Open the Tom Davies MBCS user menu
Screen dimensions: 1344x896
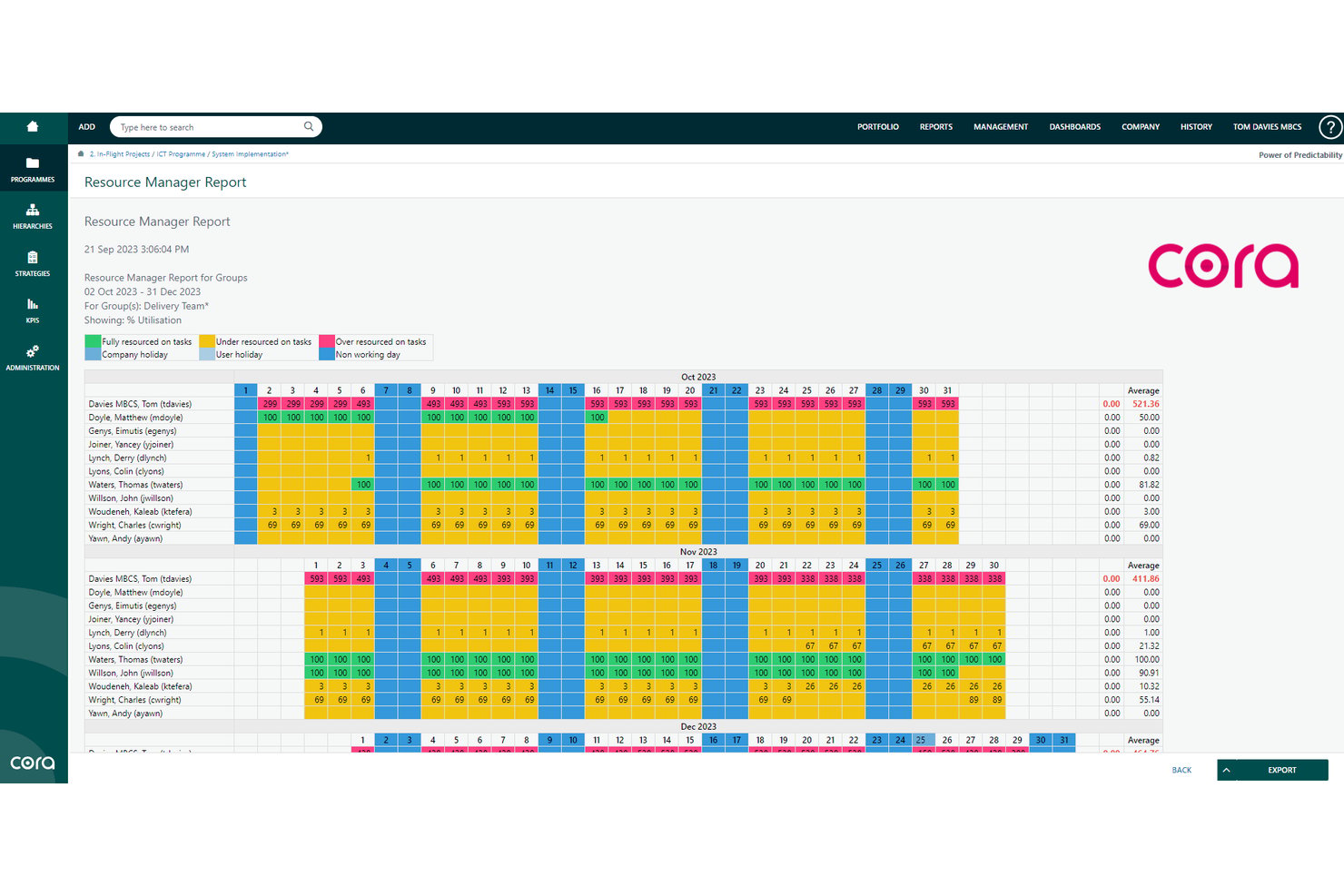(1267, 127)
